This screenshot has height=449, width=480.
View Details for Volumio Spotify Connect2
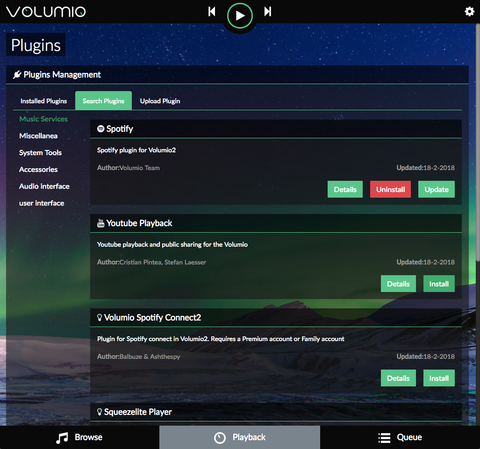pos(398,378)
